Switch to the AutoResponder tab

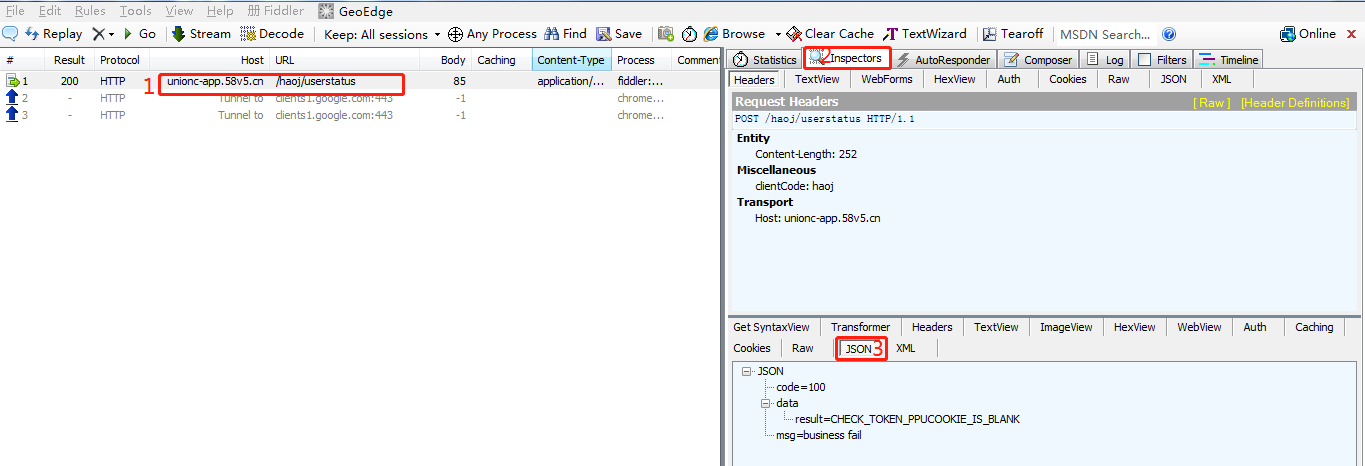[x=943, y=60]
